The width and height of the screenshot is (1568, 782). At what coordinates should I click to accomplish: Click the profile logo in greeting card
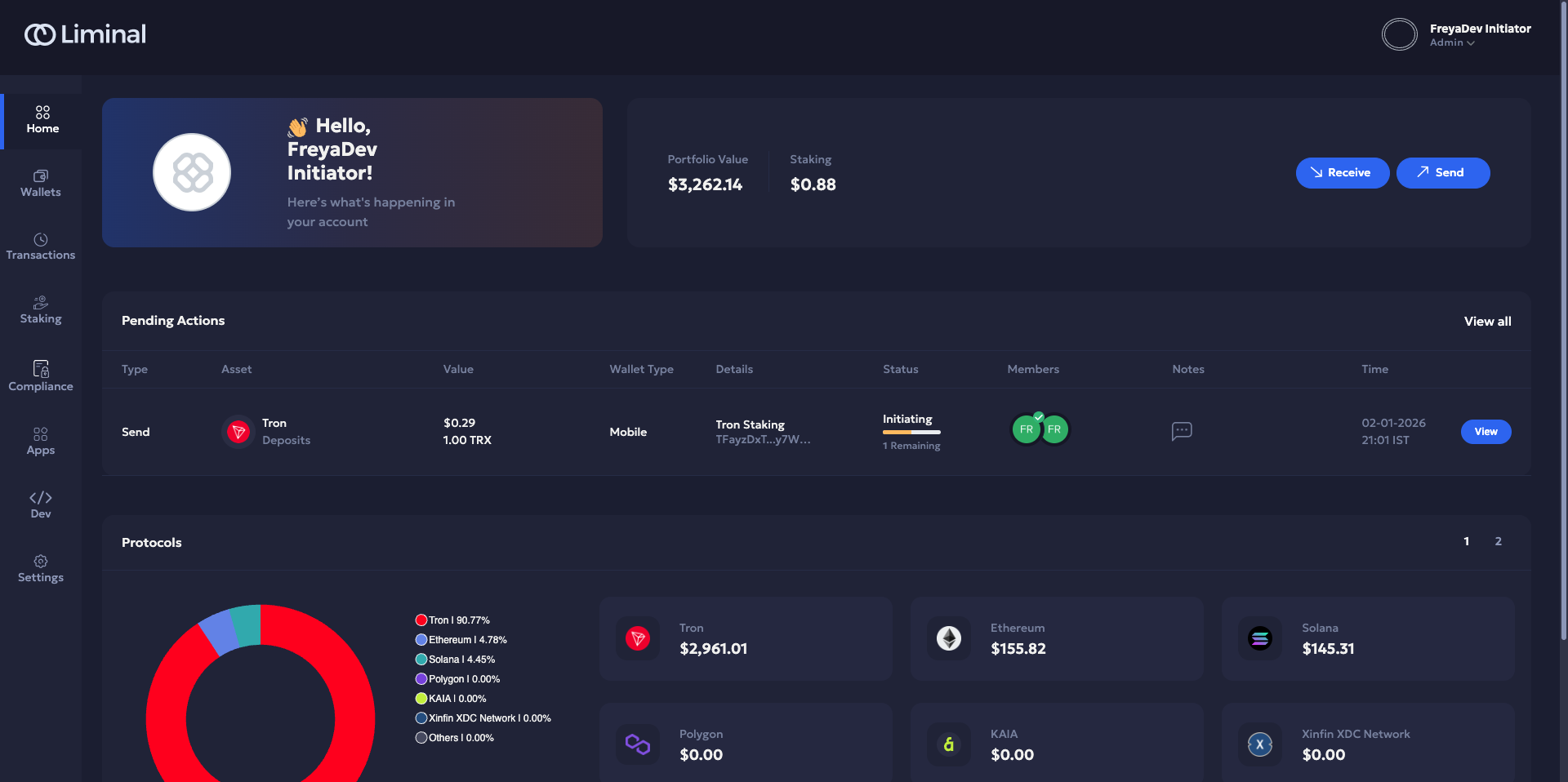coord(192,172)
